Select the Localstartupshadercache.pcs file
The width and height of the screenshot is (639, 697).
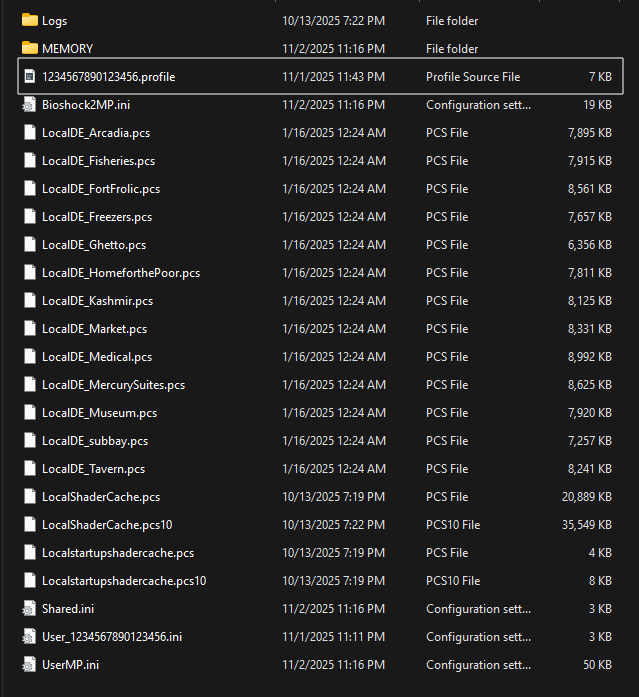117,552
